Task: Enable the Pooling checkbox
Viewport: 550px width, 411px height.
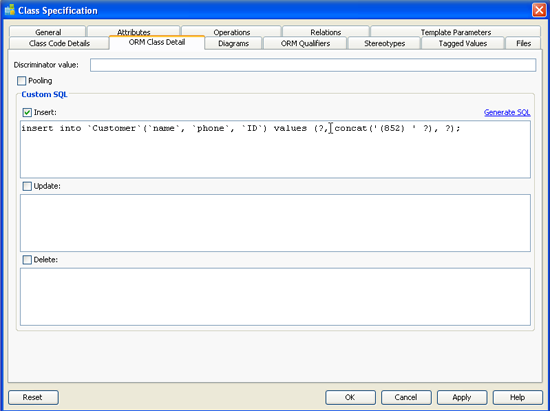Action: 22,81
